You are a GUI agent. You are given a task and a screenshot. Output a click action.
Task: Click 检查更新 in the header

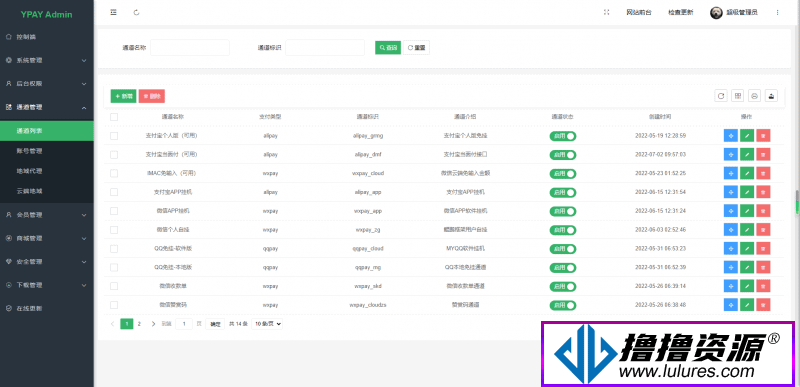click(x=681, y=13)
